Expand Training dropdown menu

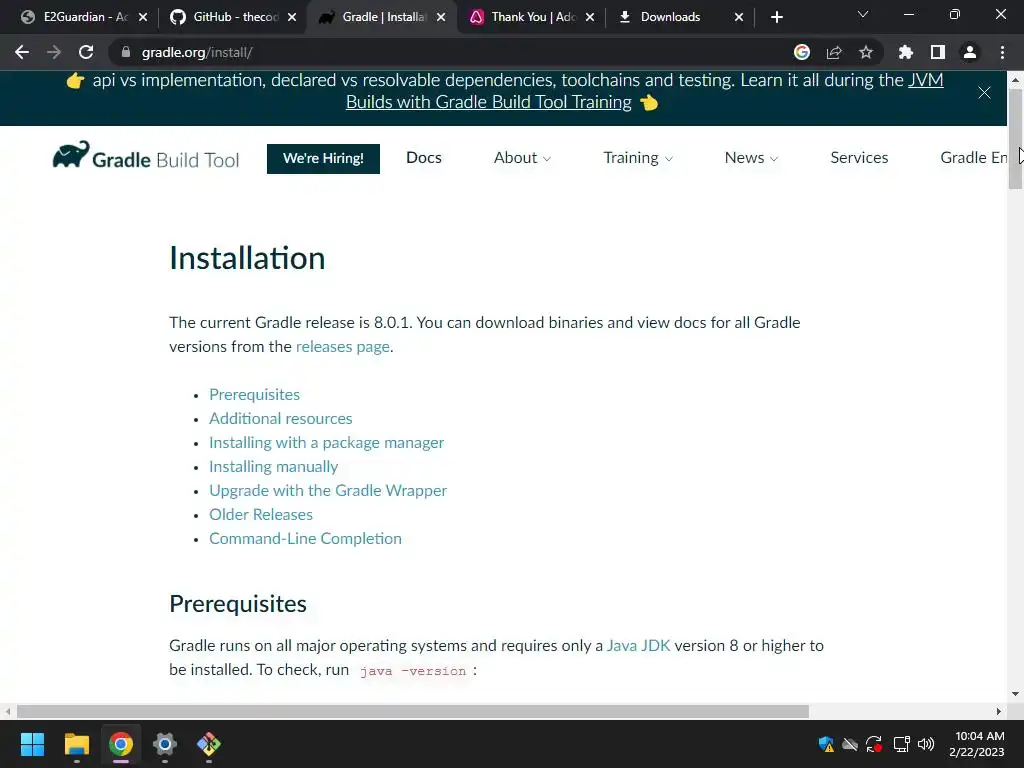pos(638,157)
